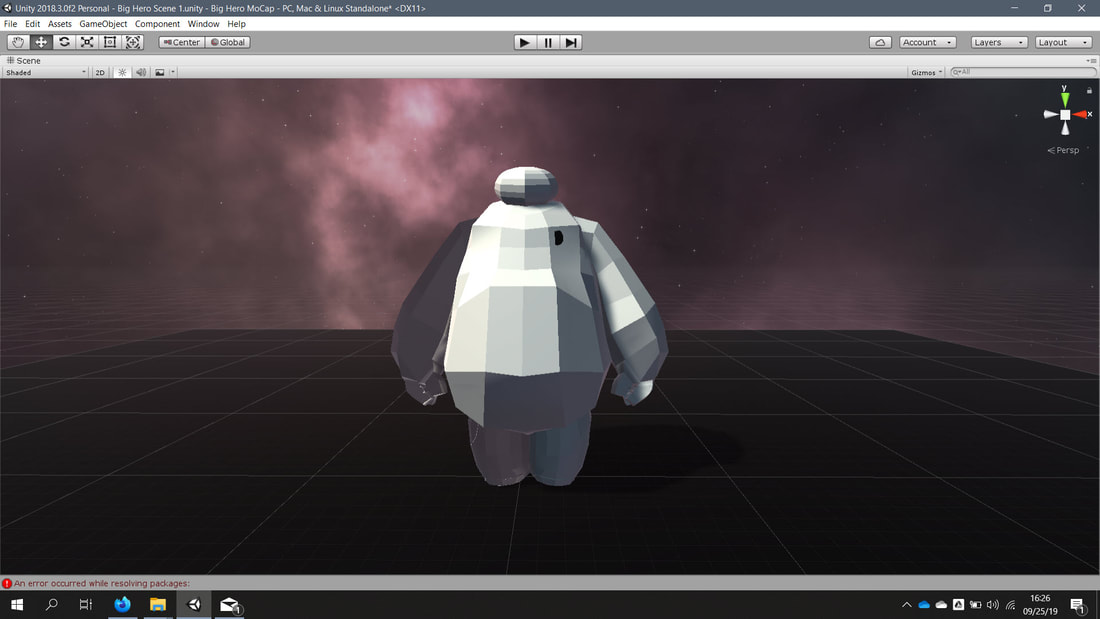Open the Gizmos dropdown
The image size is (1100, 619).
click(926, 72)
